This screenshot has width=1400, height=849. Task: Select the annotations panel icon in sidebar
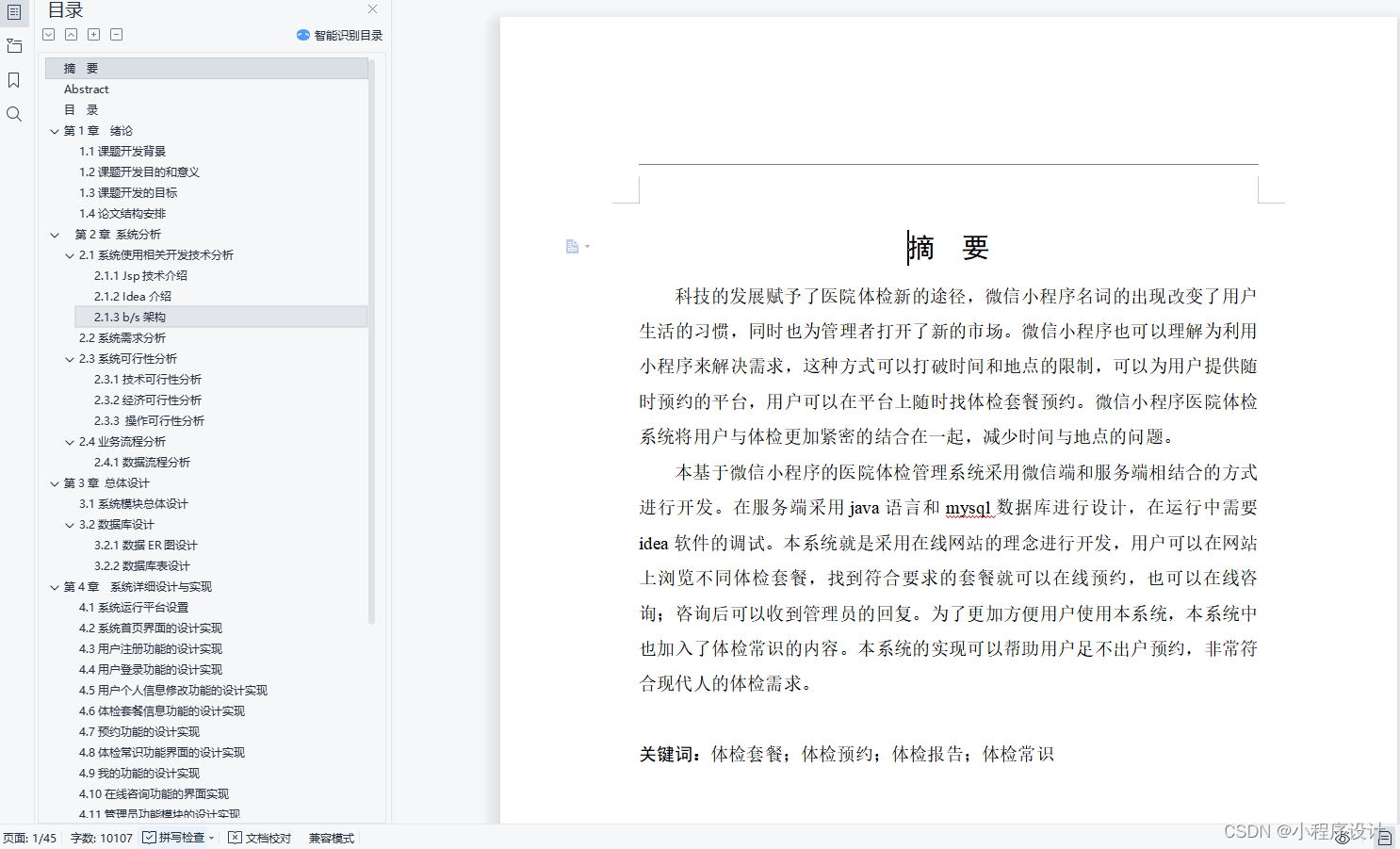point(14,45)
